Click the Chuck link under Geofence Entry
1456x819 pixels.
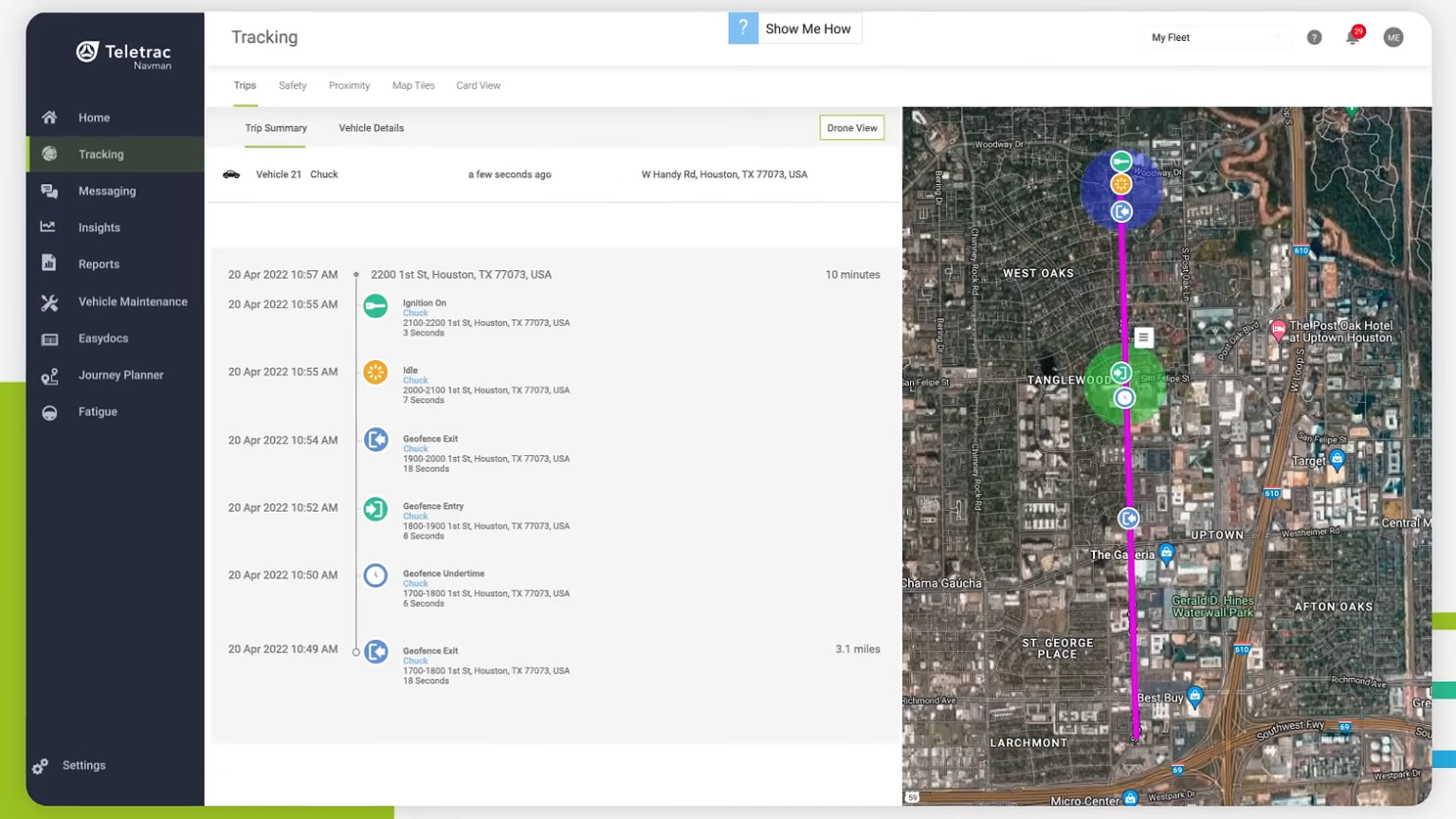coord(415,517)
